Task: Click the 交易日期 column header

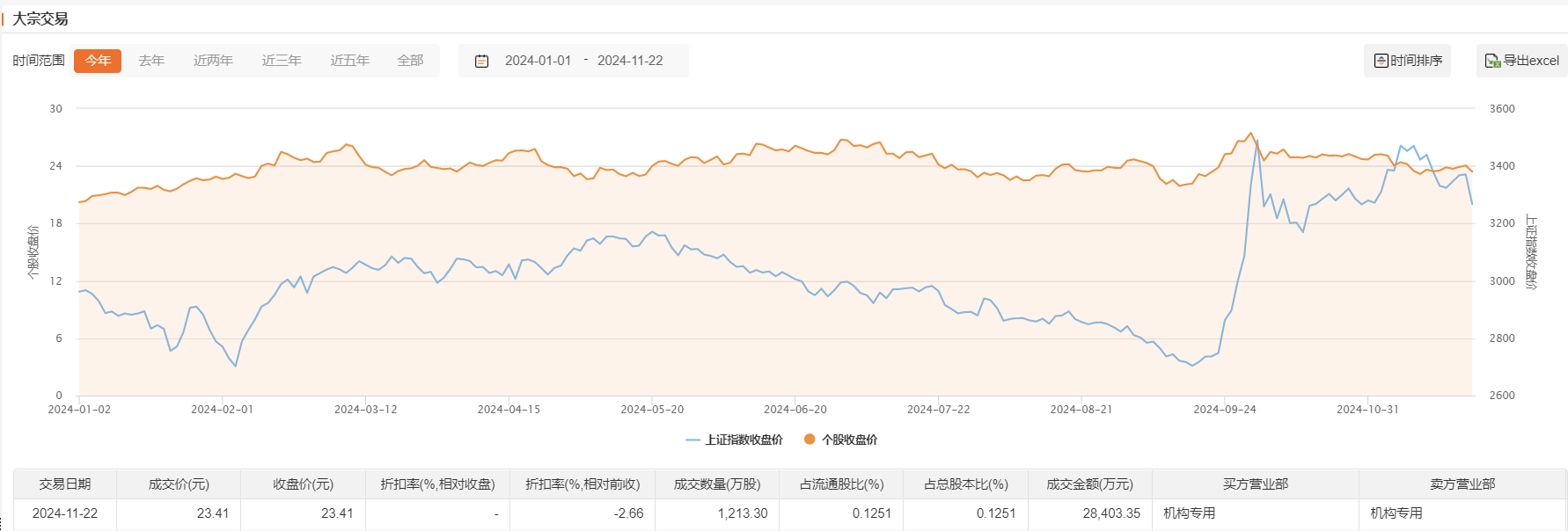Action: pyautogui.click(x=65, y=484)
